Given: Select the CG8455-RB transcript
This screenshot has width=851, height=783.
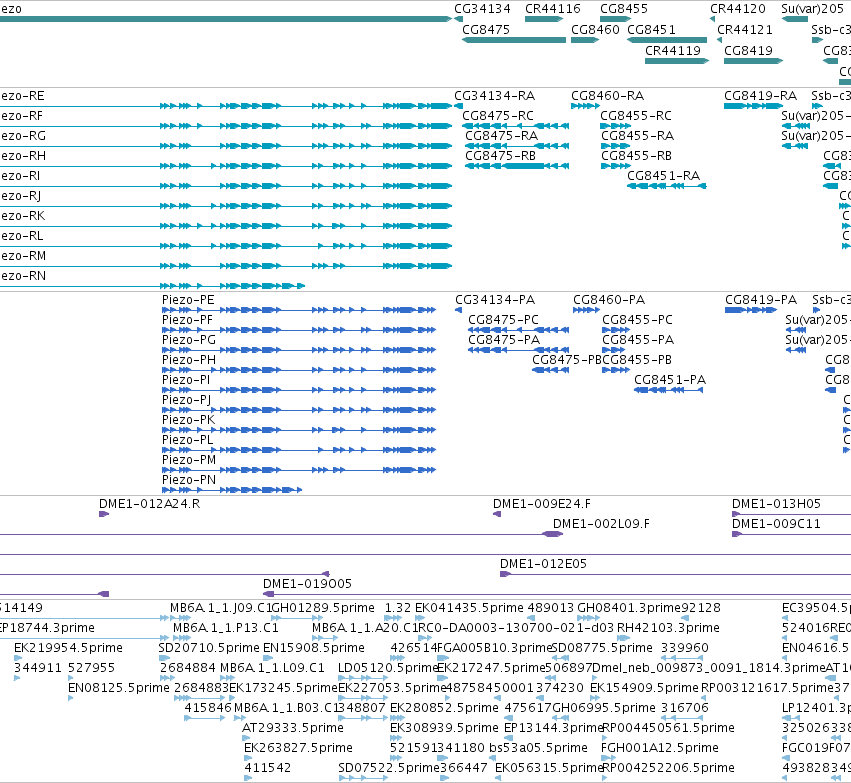Looking at the screenshot, I should (615, 166).
